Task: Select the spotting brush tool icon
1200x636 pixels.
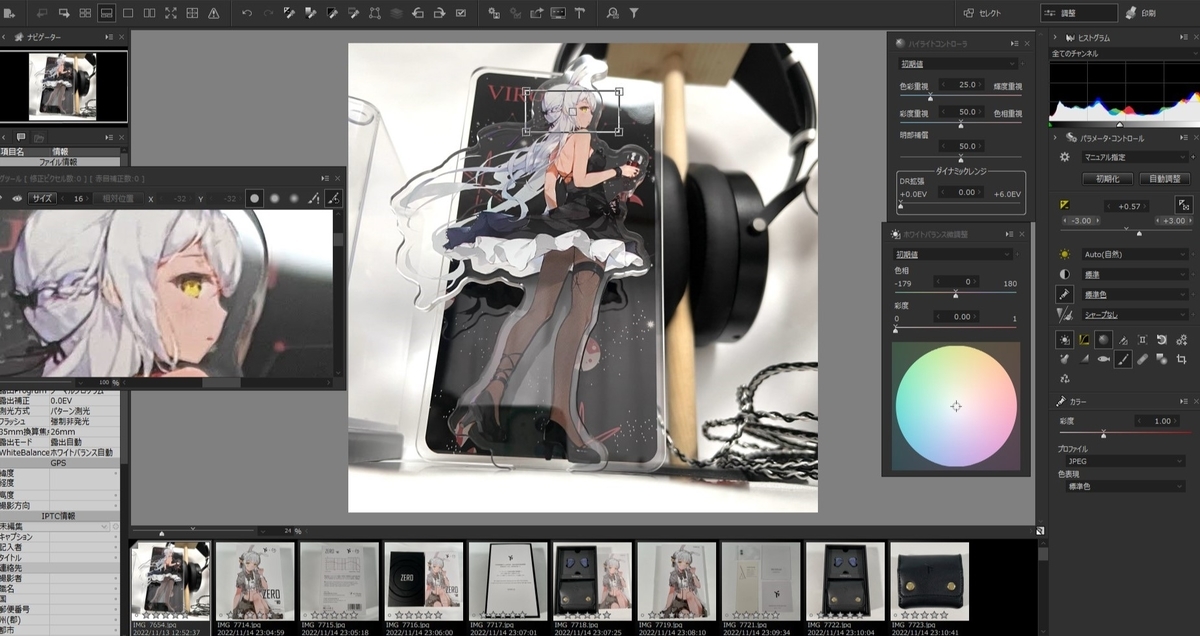Action: [x=1122, y=358]
